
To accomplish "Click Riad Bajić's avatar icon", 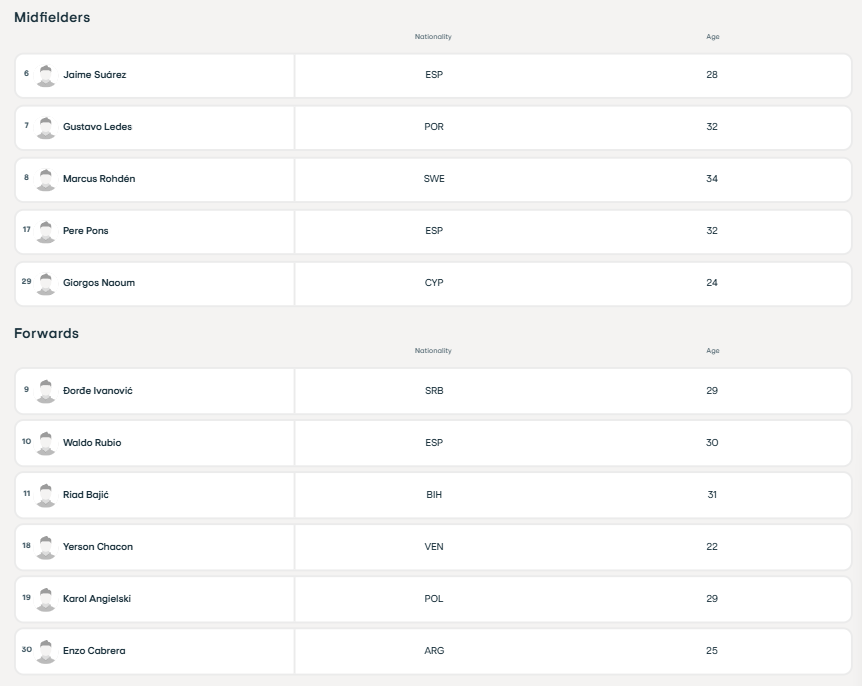I will click(46, 496).
